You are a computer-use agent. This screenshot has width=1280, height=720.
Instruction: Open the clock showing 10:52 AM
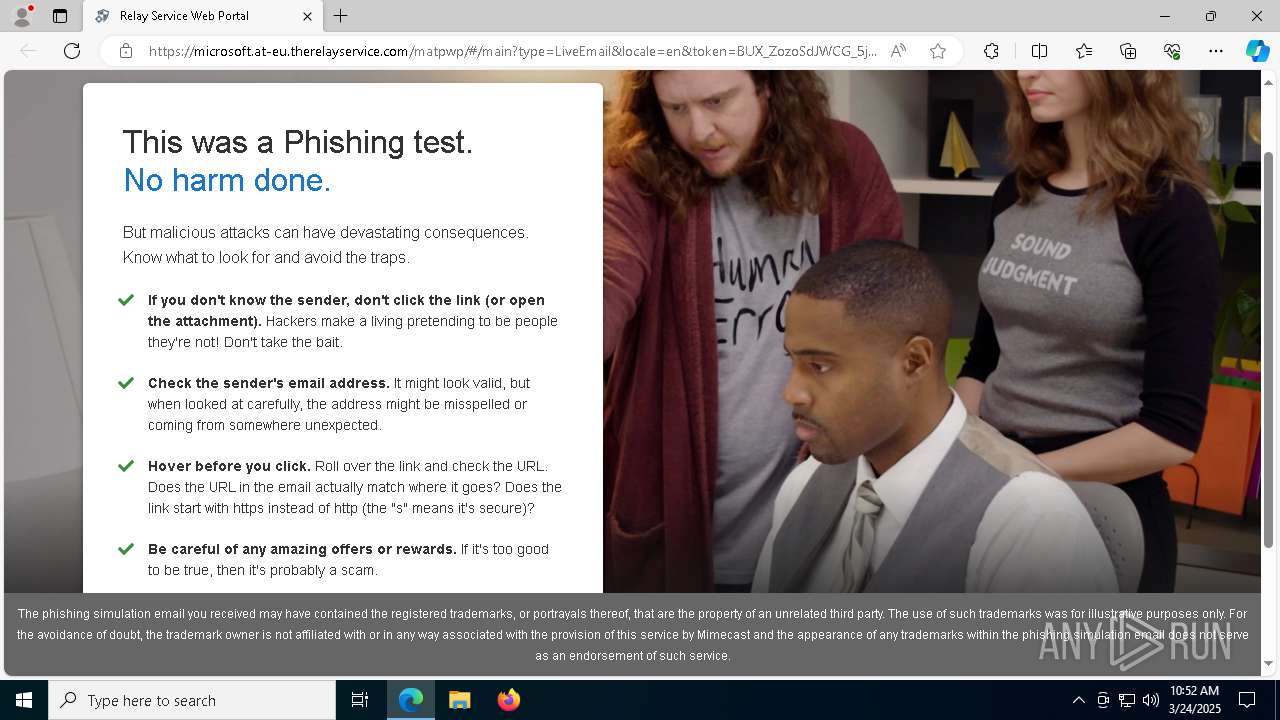tap(1195, 700)
